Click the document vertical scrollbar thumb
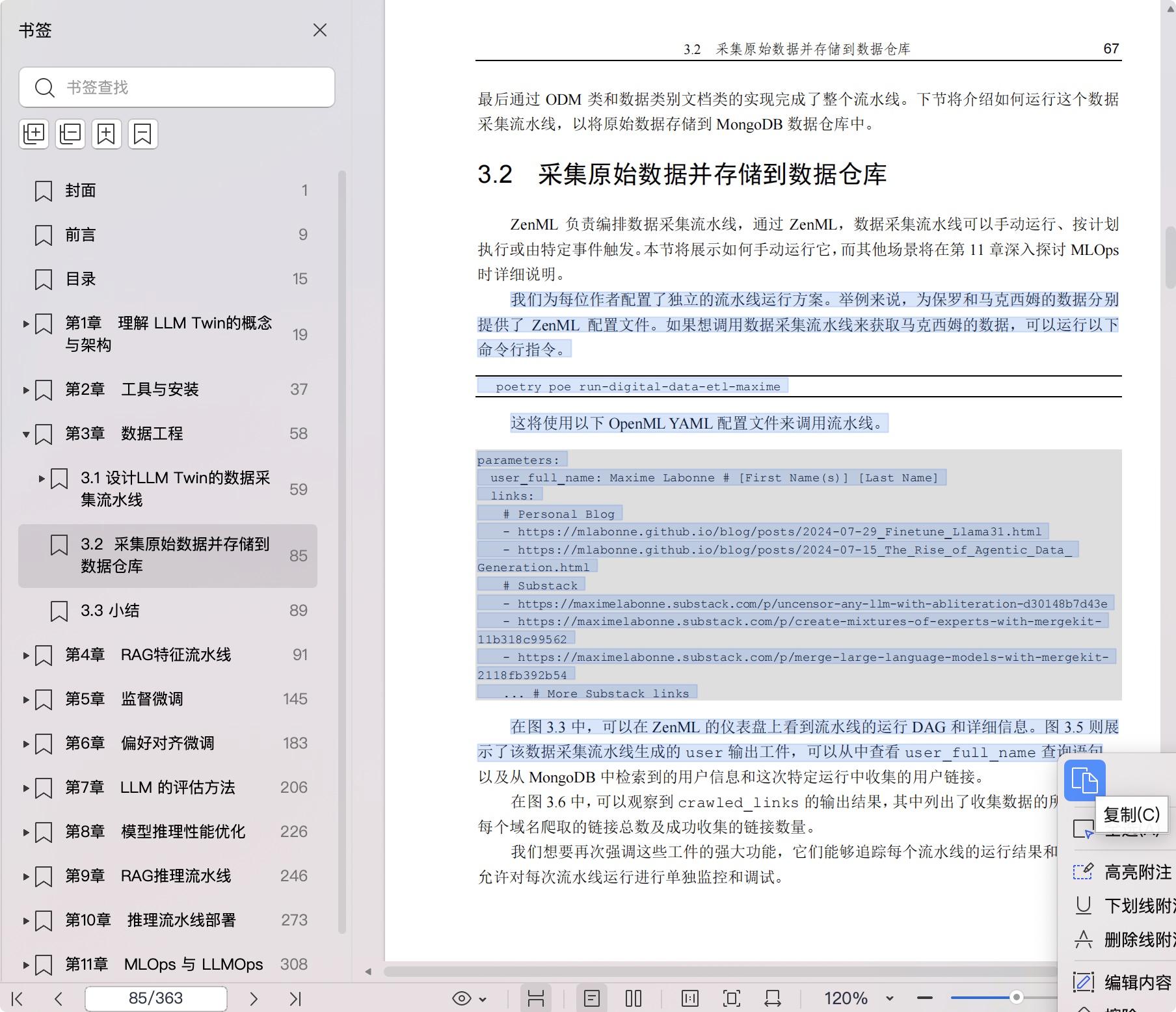 pyautogui.click(x=1170, y=258)
